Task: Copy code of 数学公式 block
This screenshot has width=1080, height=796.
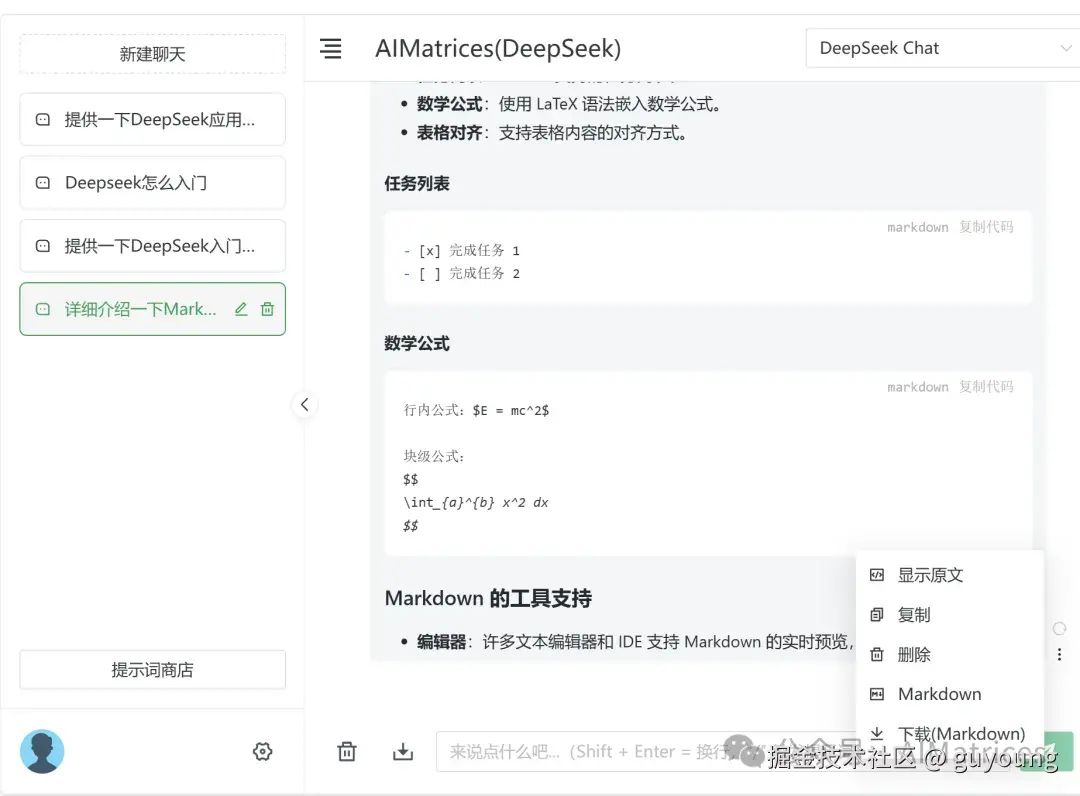Action: point(986,387)
